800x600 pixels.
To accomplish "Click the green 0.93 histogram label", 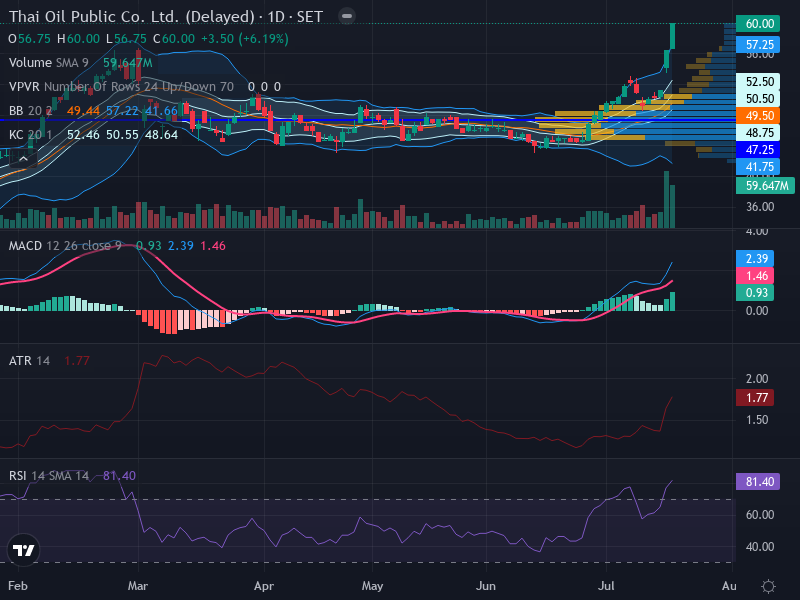I will click(755, 293).
